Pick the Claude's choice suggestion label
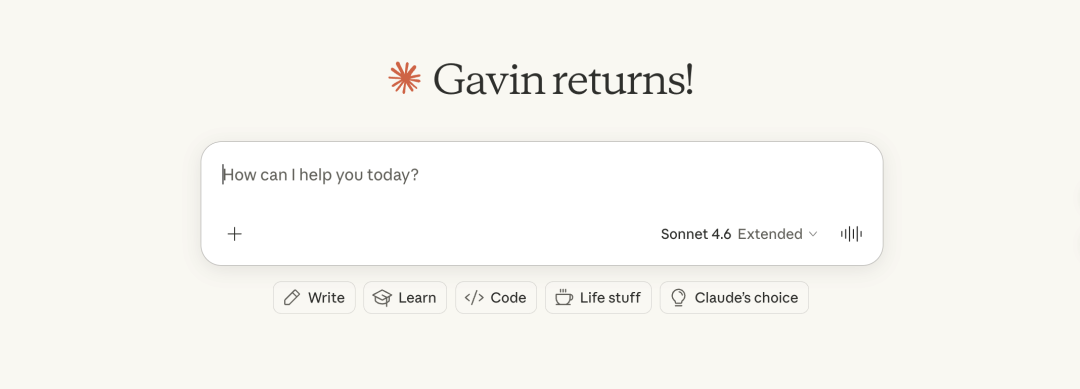This screenshot has width=1080, height=389. (746, 297)
